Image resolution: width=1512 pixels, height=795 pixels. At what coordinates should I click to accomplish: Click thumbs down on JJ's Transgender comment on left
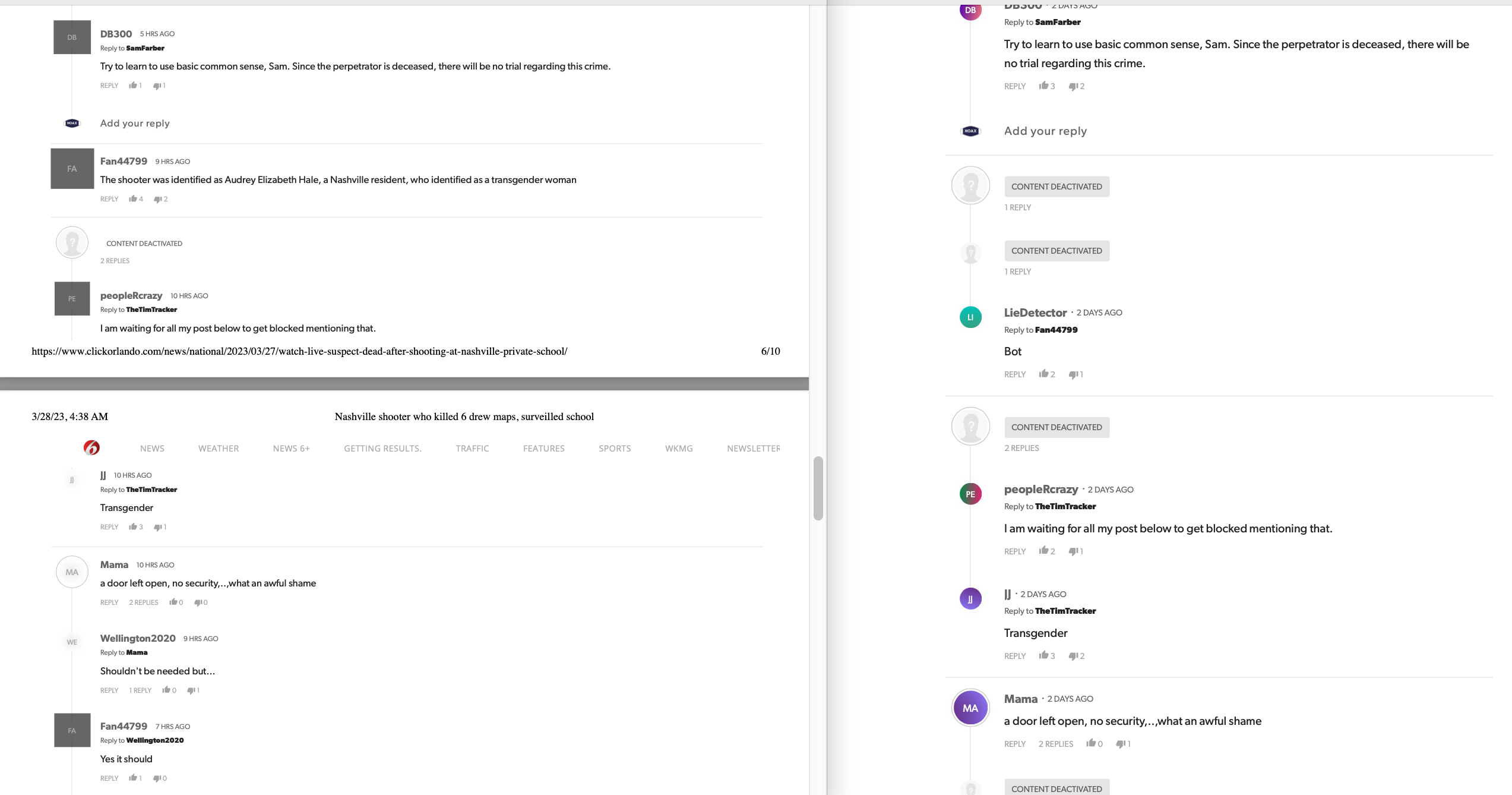click(x=158, y=527)
